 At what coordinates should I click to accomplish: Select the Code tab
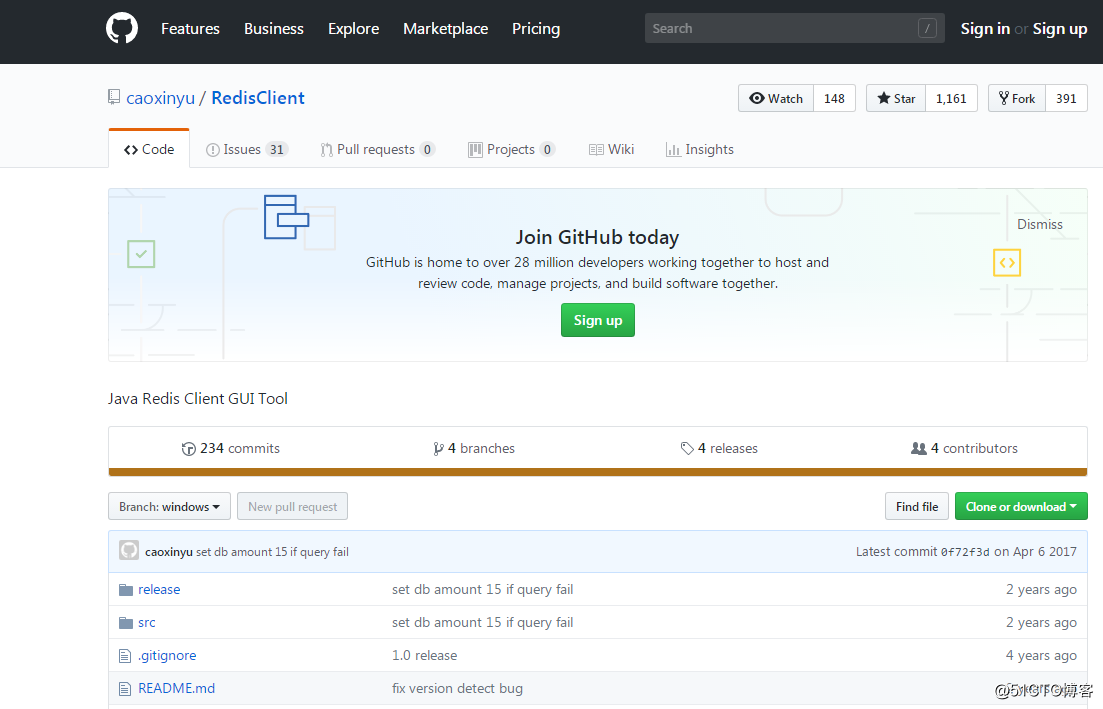(x=149, y=149)
